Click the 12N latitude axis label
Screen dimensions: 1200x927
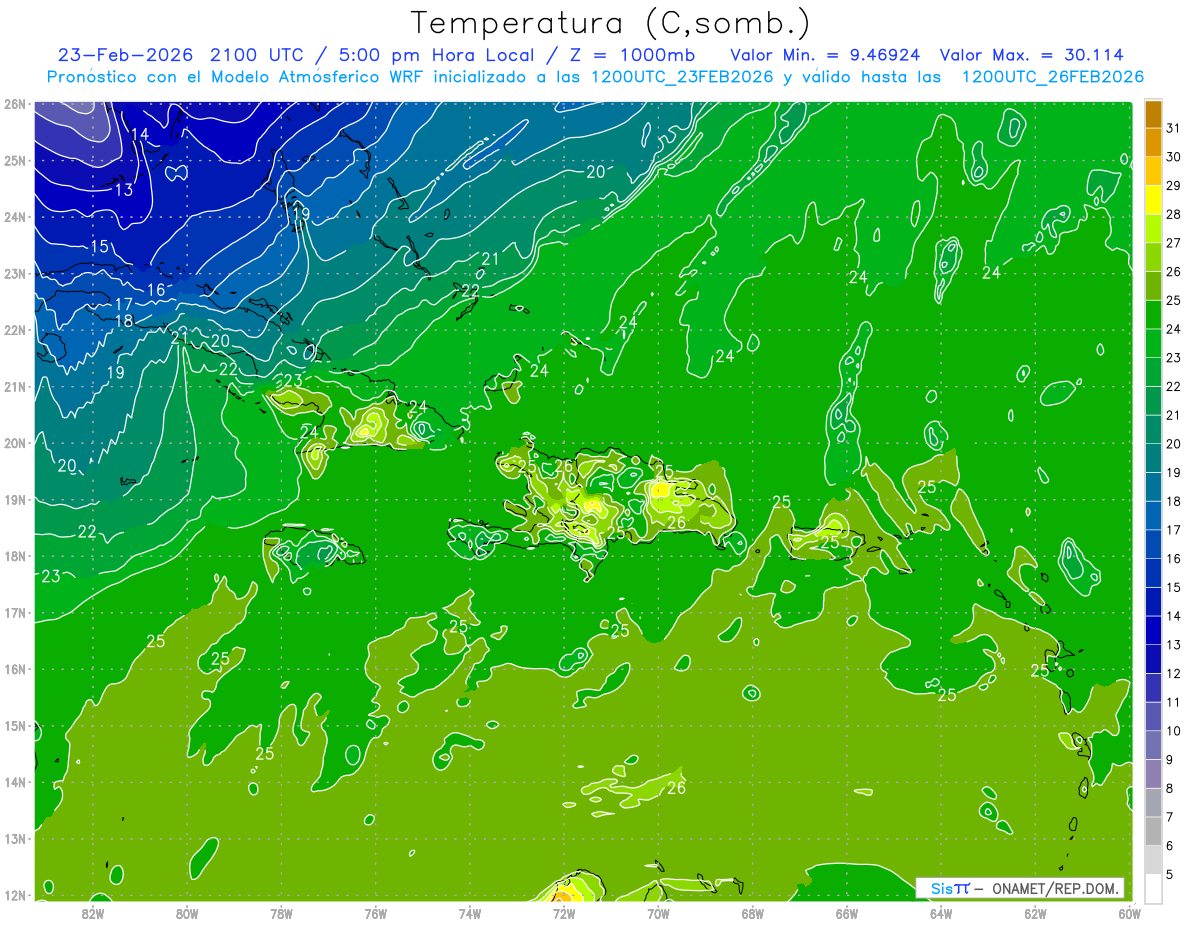coord(15,895)
